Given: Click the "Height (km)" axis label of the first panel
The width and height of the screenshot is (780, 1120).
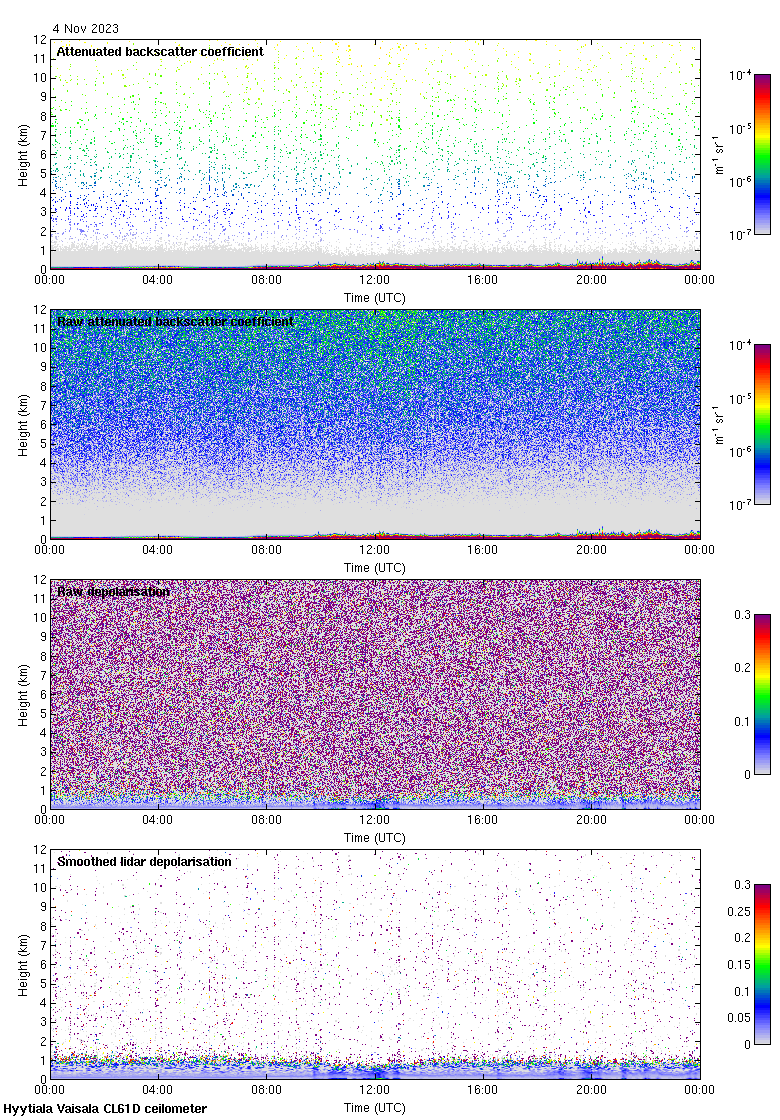Looking at the screenshot, I should point(24,155).
